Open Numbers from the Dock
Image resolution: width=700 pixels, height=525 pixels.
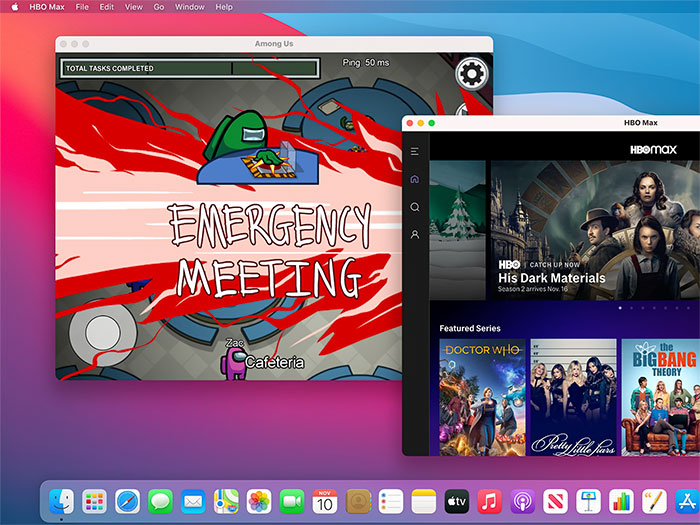tap(621, 502)
